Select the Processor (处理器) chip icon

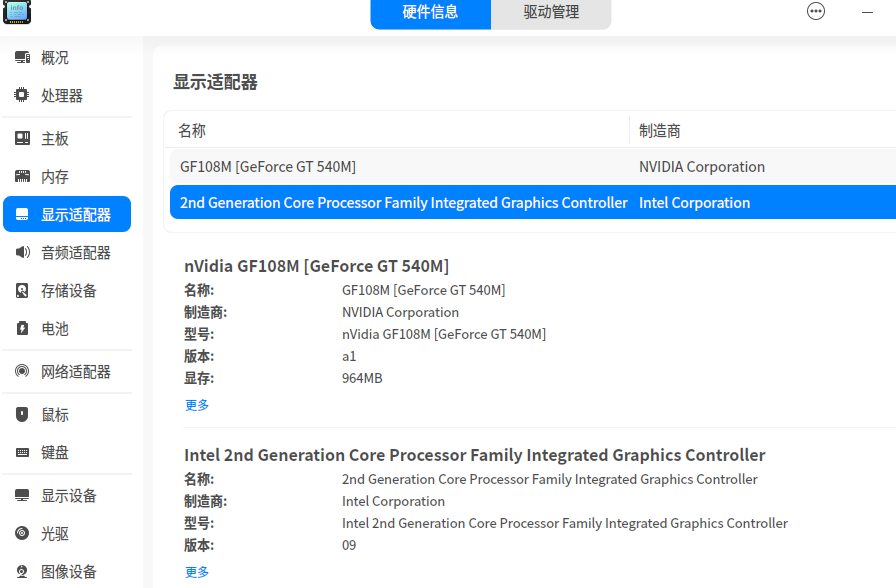pyautogui.click(x=22, y=96)
